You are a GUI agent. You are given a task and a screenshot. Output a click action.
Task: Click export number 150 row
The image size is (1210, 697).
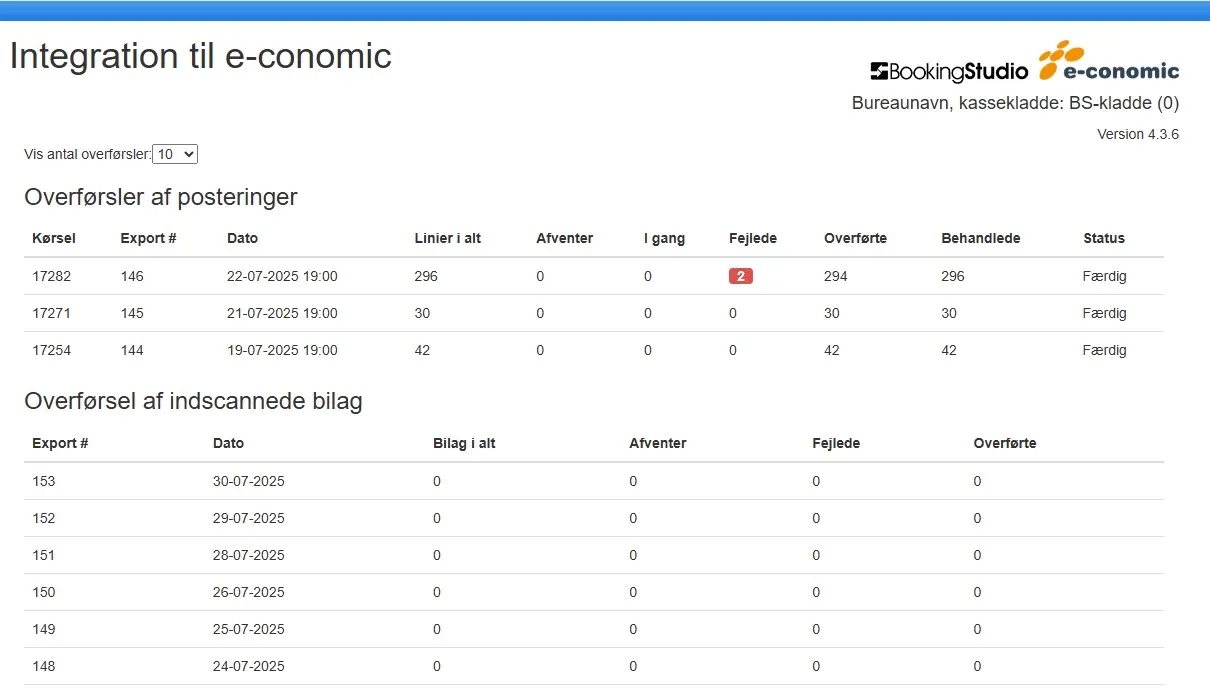tap(44, 592)
